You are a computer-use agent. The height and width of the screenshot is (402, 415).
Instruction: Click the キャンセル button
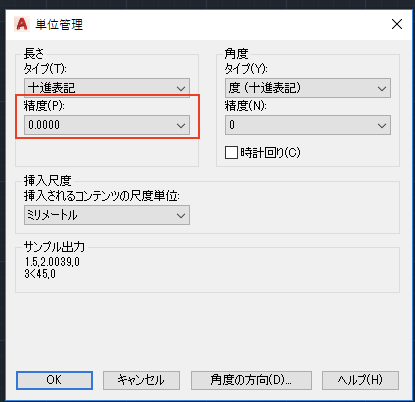click(141, 380)
